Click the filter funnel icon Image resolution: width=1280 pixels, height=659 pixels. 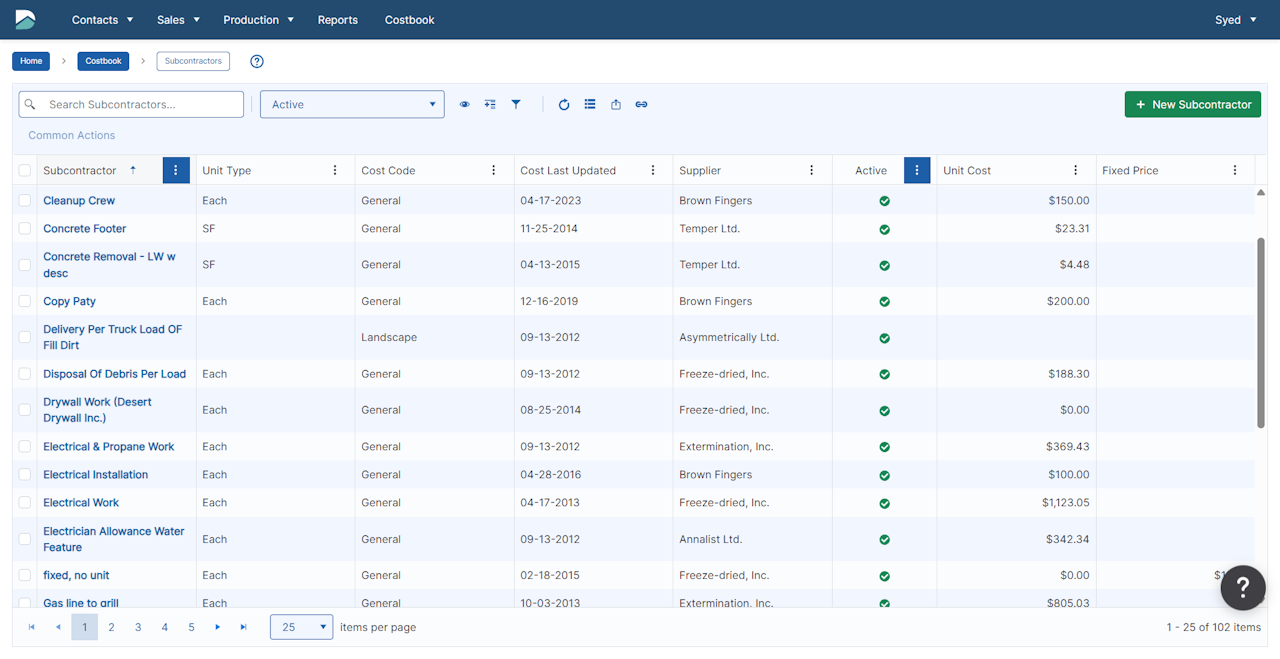(516, 104)
